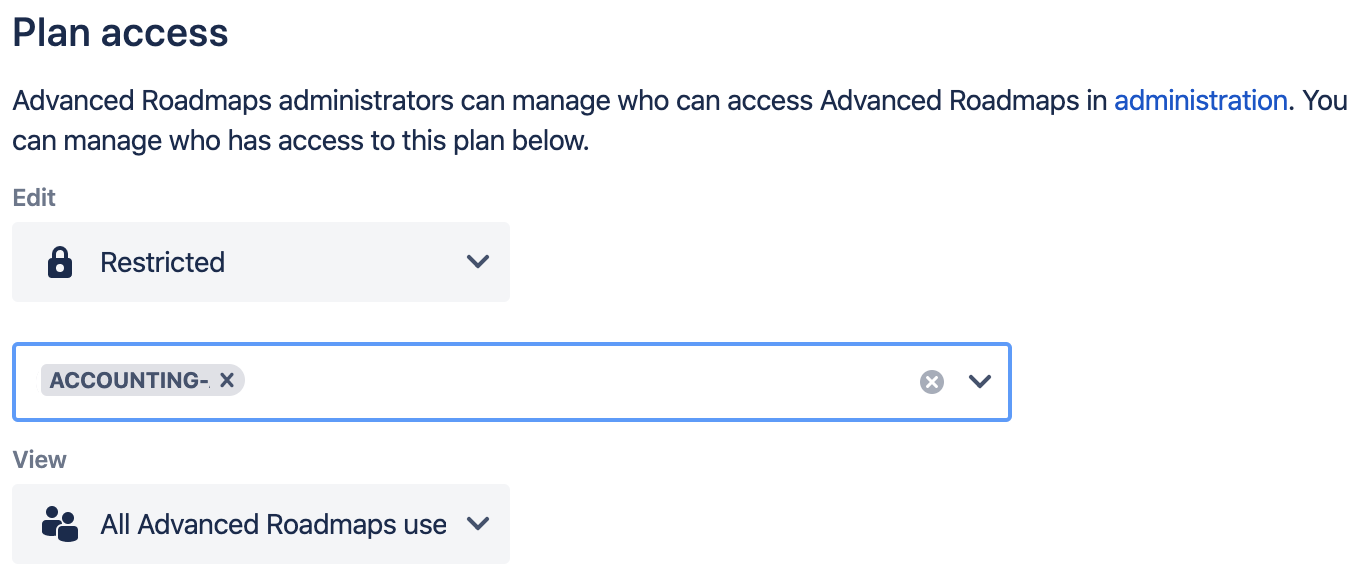Click the people group icon under View
The width and height of the screenshot is (1364, 580).
coord(60,524)
